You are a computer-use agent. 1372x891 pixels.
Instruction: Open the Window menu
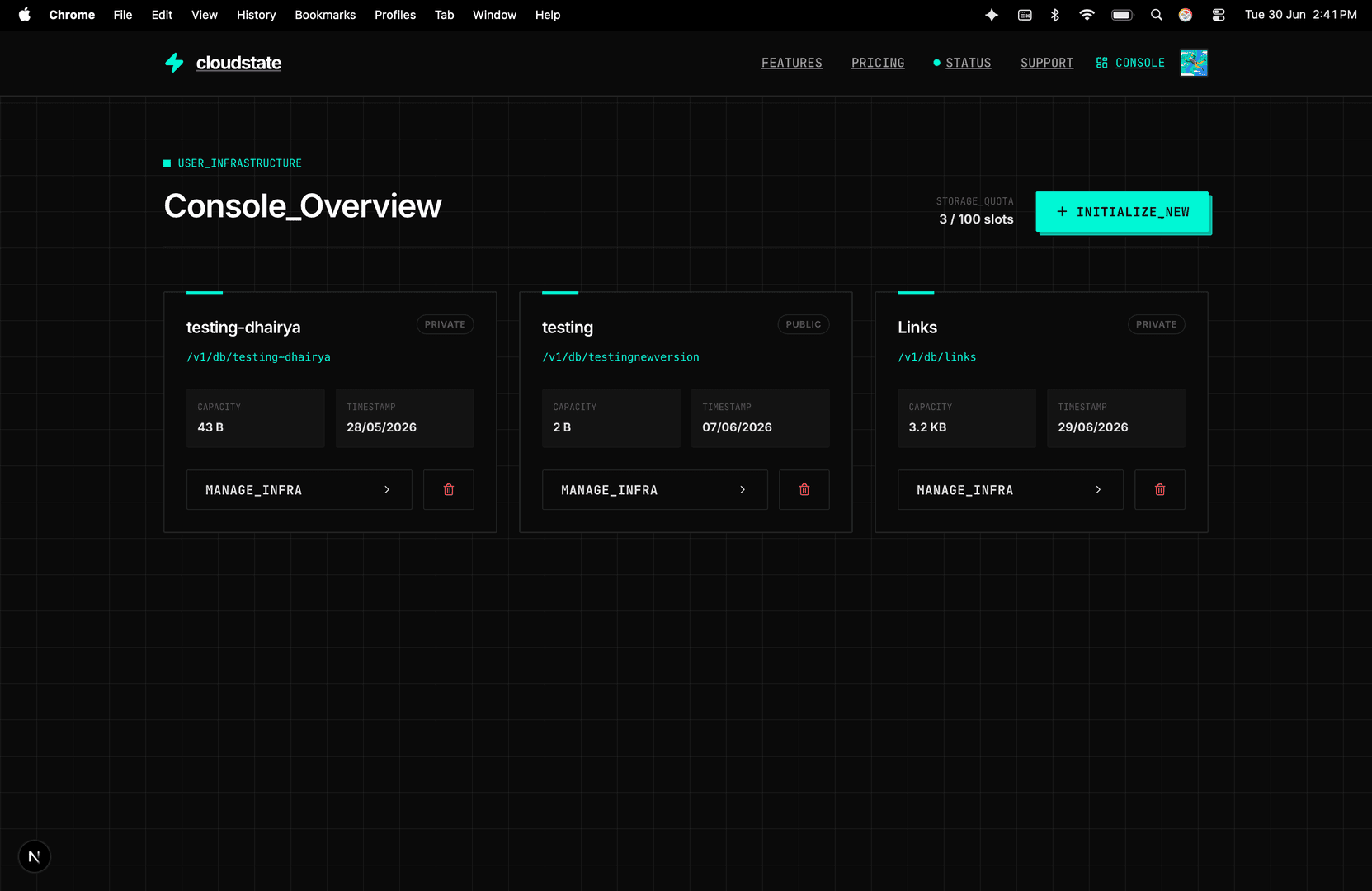click(494, 15)
